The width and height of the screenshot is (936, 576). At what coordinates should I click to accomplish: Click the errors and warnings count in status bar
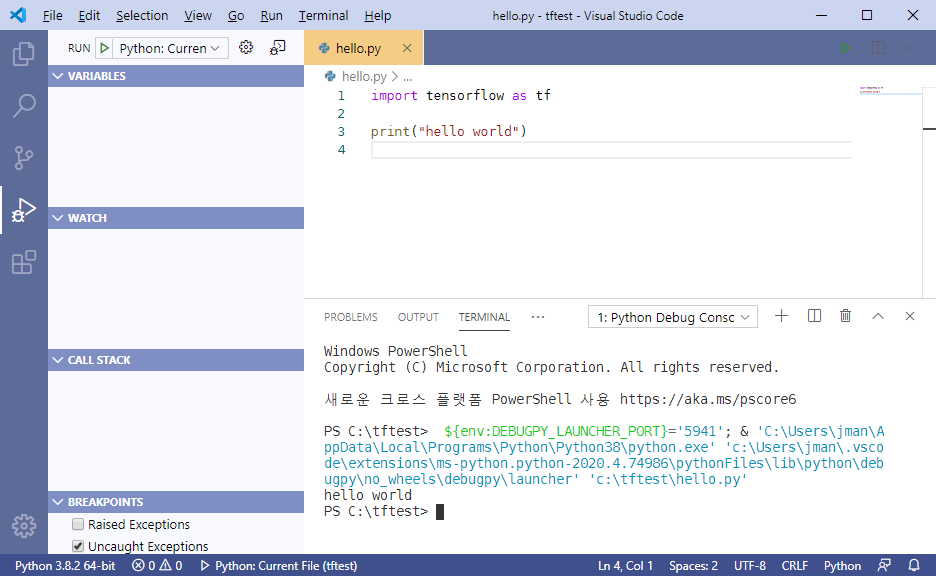point(157,565)
